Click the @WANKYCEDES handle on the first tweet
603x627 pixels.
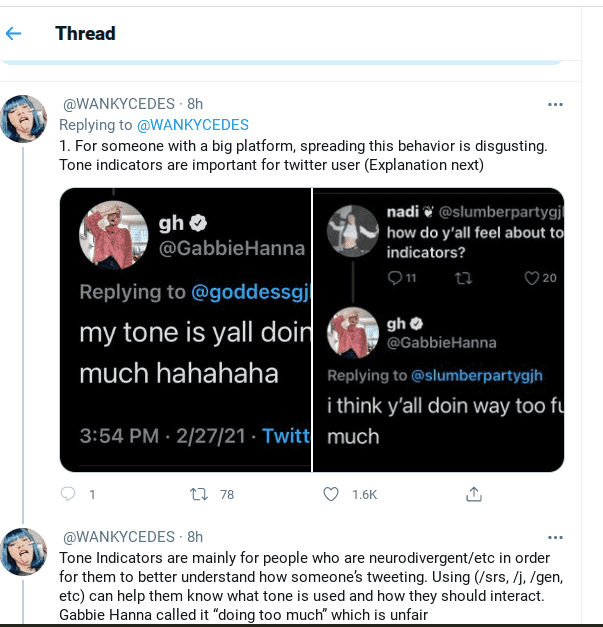[119, 104]
